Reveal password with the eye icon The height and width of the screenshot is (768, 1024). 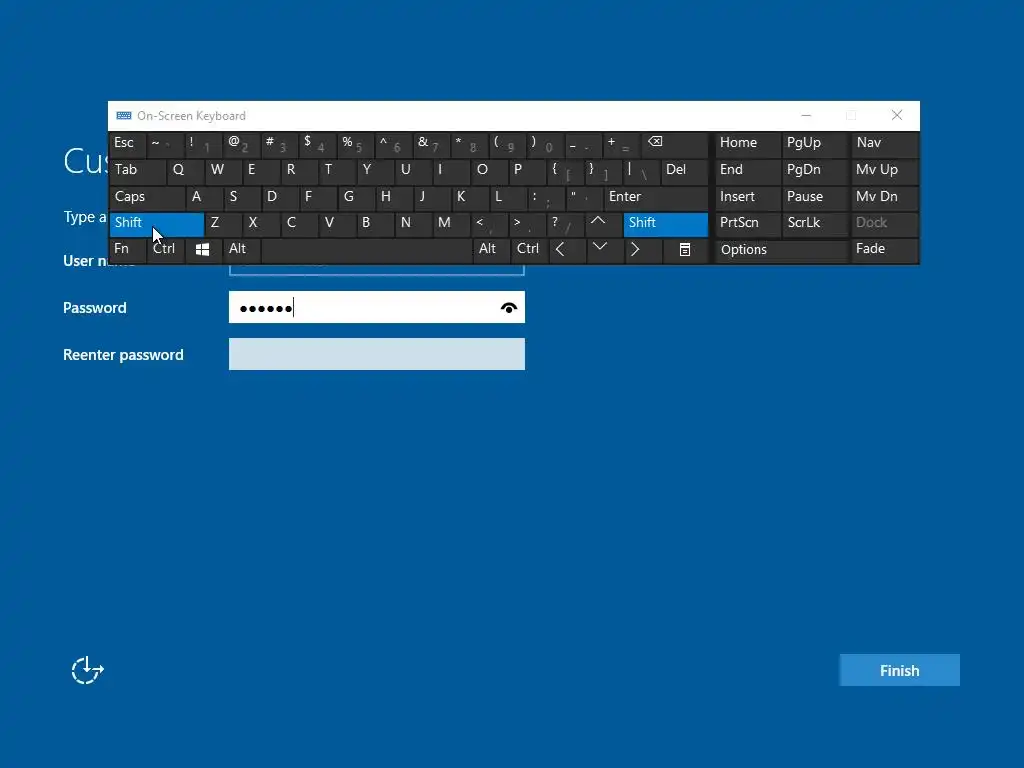[x=509, y=308]
